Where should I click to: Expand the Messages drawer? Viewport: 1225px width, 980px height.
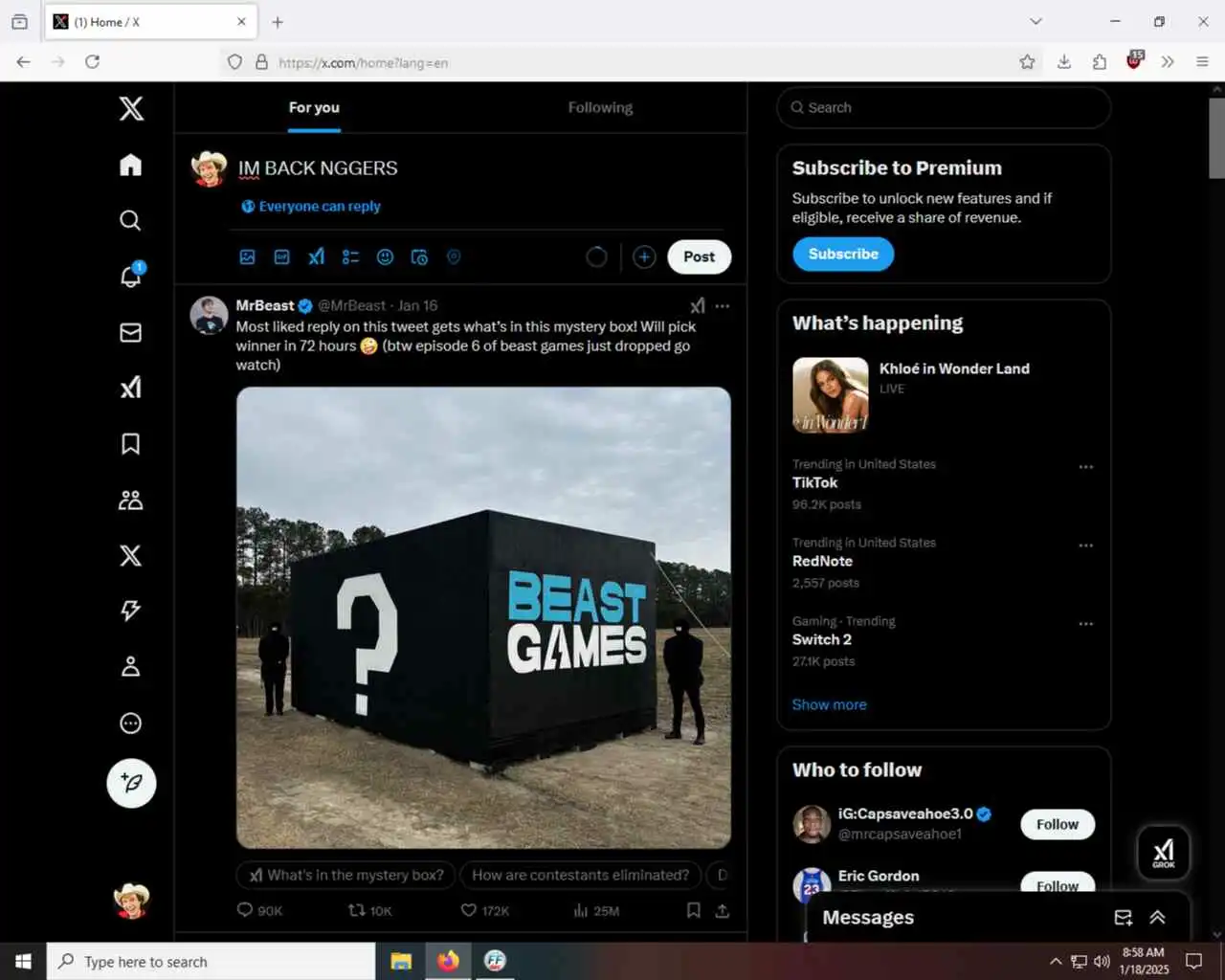click(1157, 917)
